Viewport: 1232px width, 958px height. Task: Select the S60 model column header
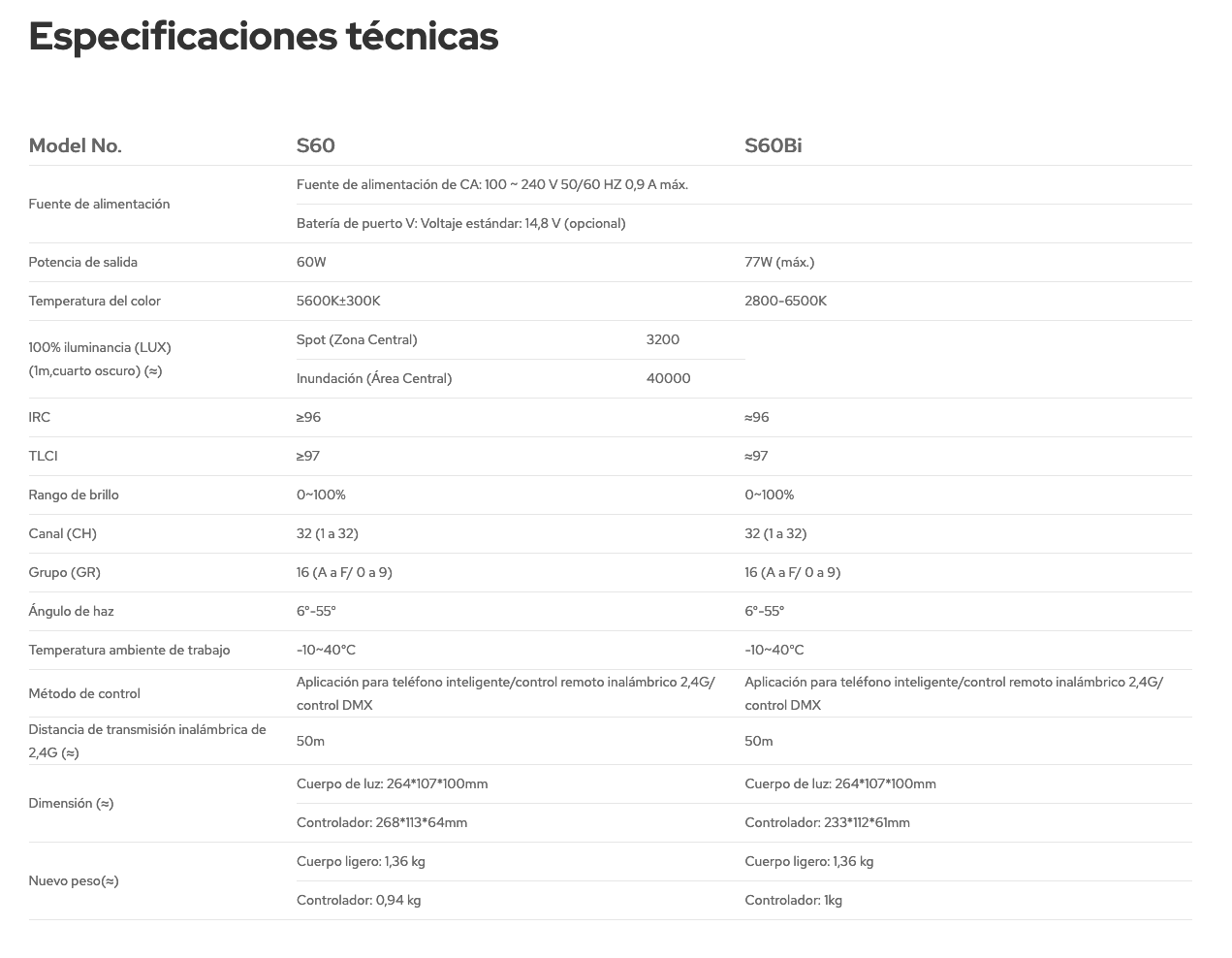pos(315,145)
